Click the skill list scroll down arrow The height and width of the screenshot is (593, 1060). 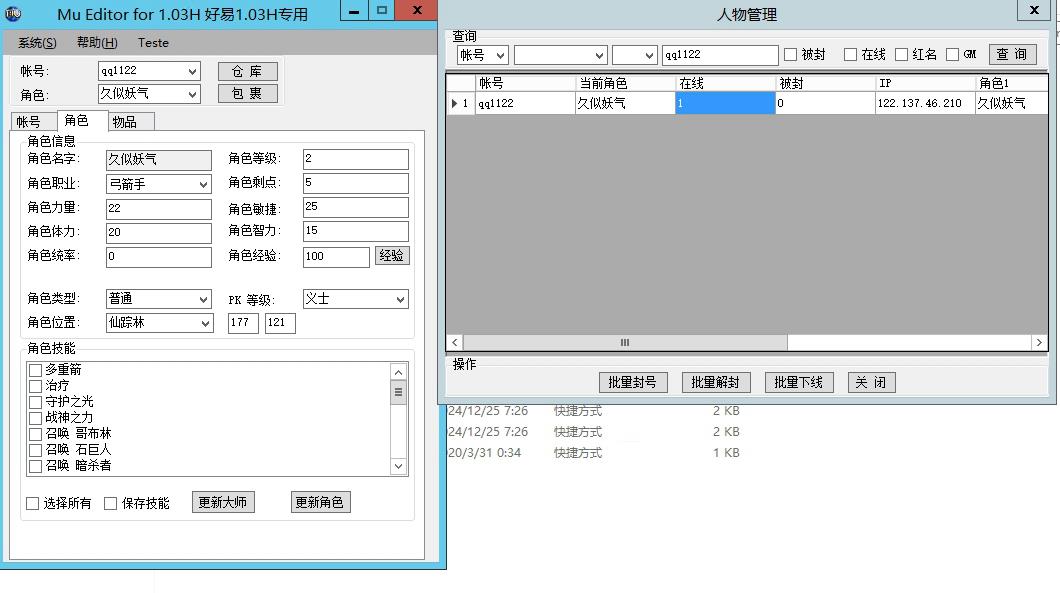398,466
